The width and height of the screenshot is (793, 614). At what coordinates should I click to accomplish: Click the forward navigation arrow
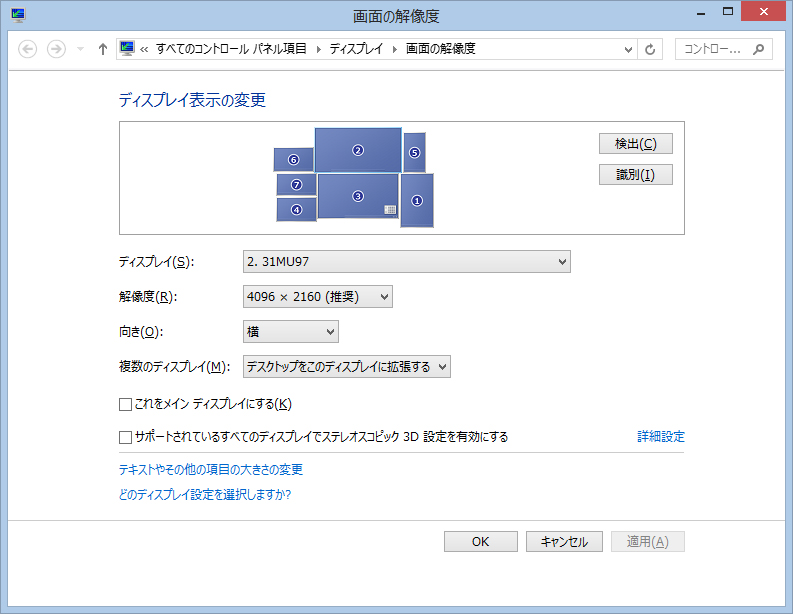tap(56, 49)
